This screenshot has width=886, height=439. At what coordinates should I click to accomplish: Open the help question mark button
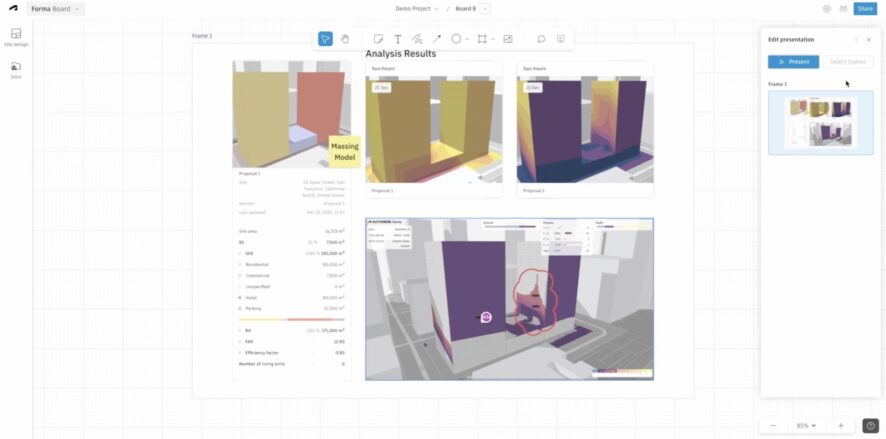(870, 425)
